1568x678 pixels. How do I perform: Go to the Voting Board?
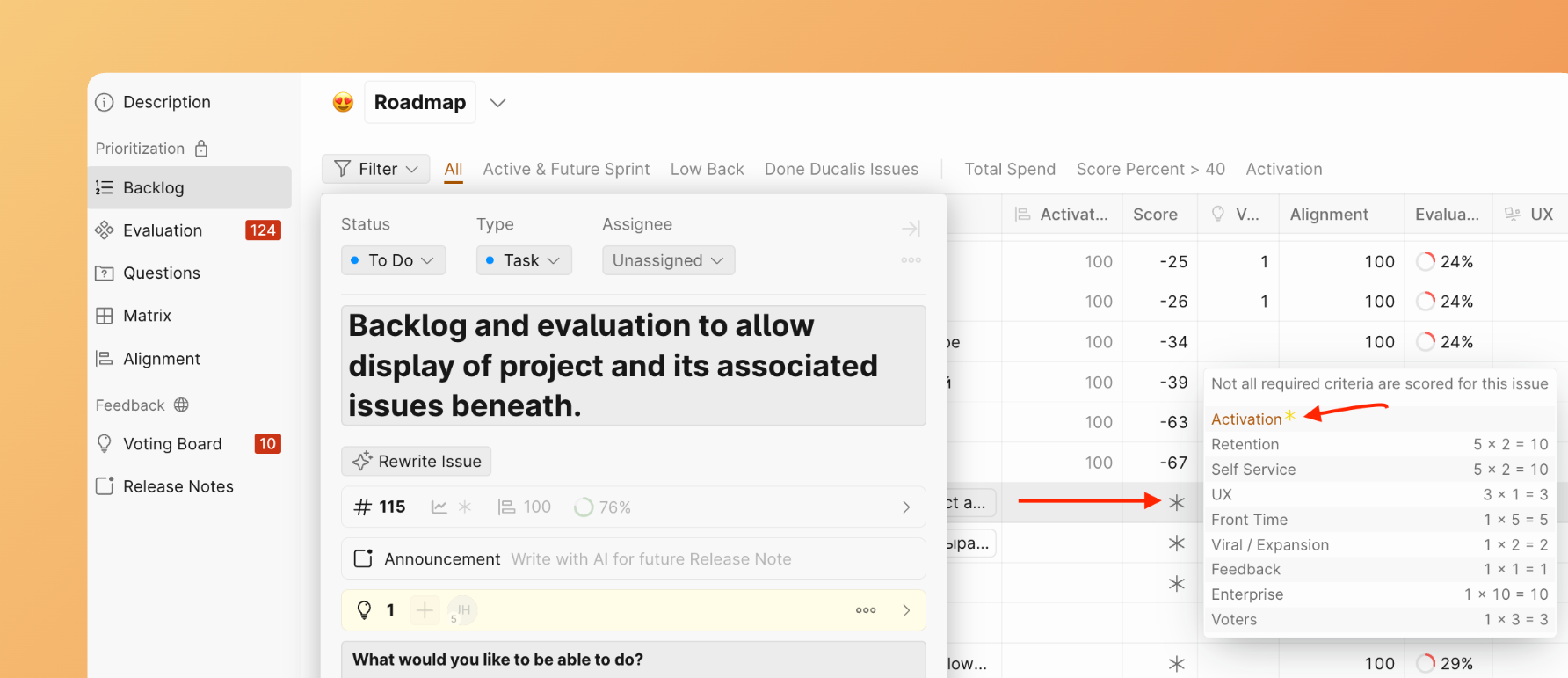[x=172, y=444]
